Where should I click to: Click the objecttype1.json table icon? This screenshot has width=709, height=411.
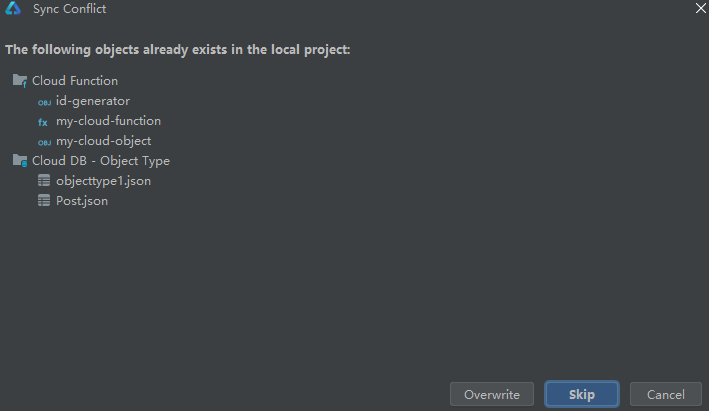point(43,181)
